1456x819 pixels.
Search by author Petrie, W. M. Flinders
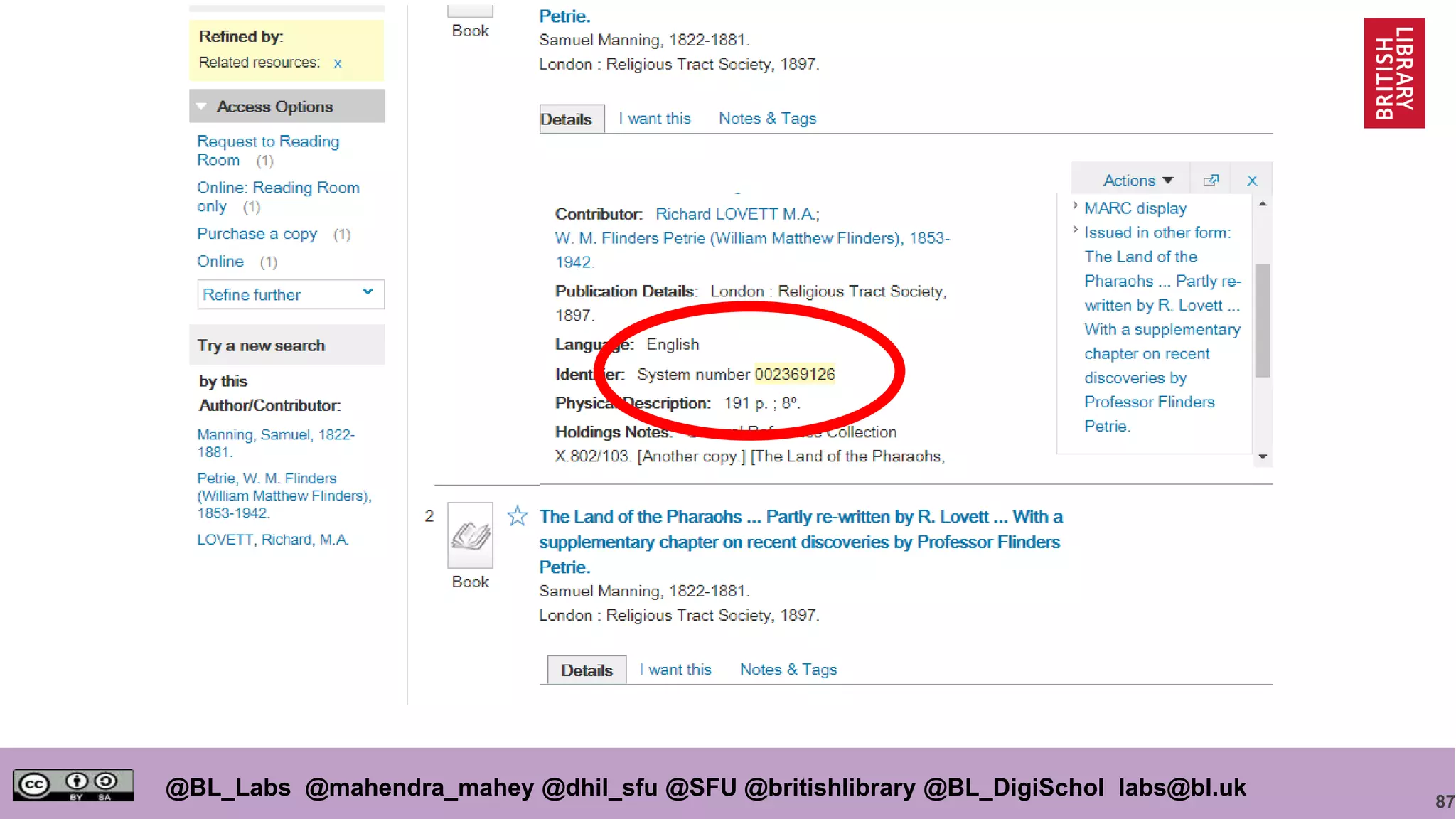tap(284, 496)
